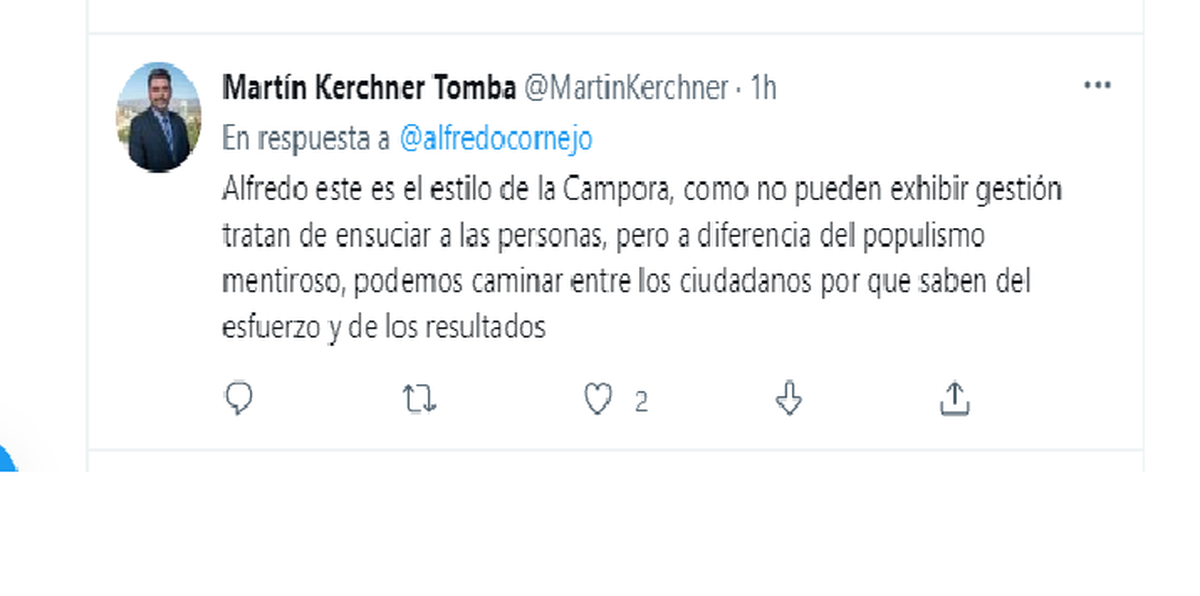
Task: Click the downward arrow icon under the tweet
Action: coord(789,399)
